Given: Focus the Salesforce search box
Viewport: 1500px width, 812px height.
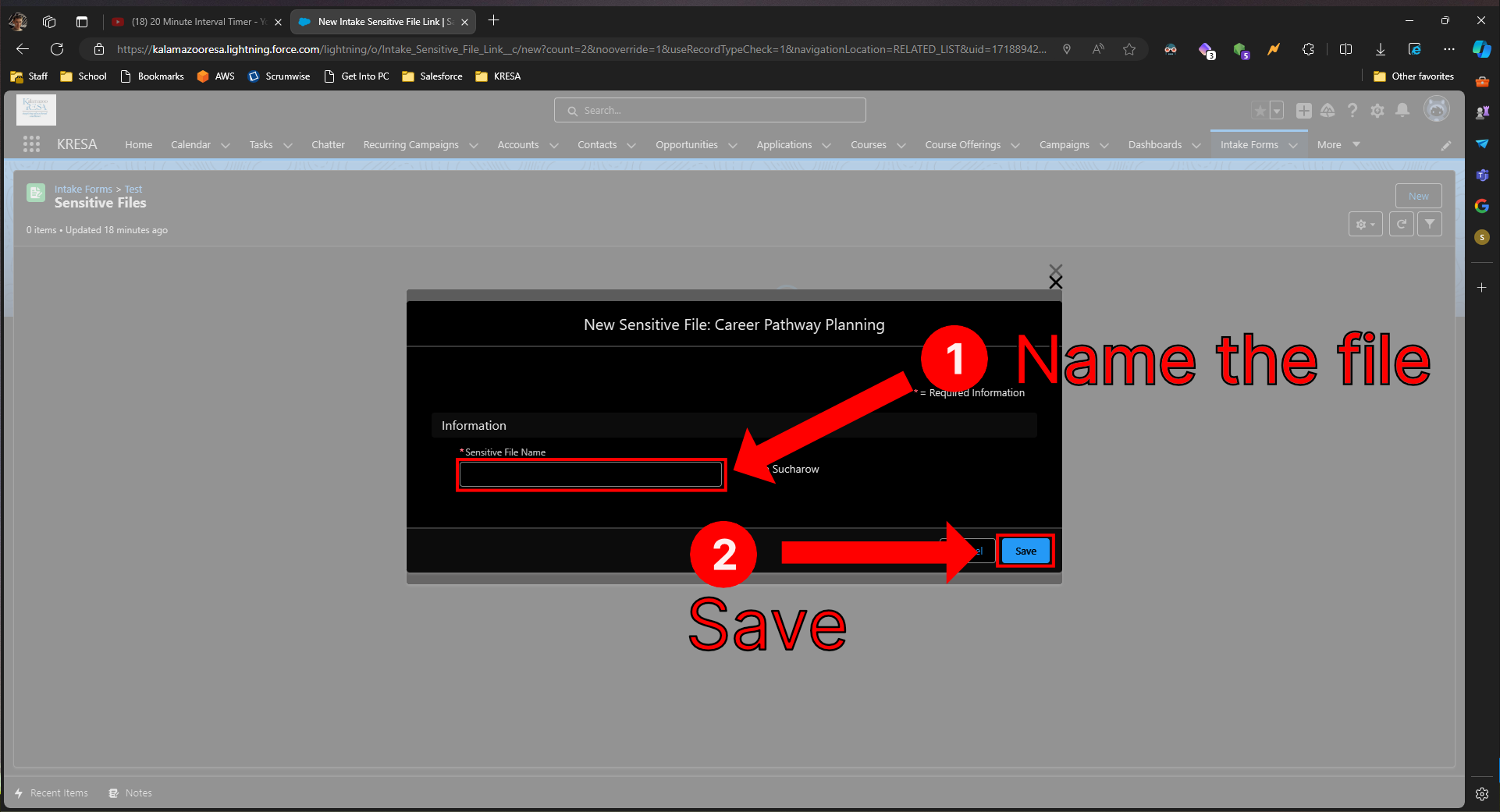Looking at the screenshot, I should tap(710, 110).
